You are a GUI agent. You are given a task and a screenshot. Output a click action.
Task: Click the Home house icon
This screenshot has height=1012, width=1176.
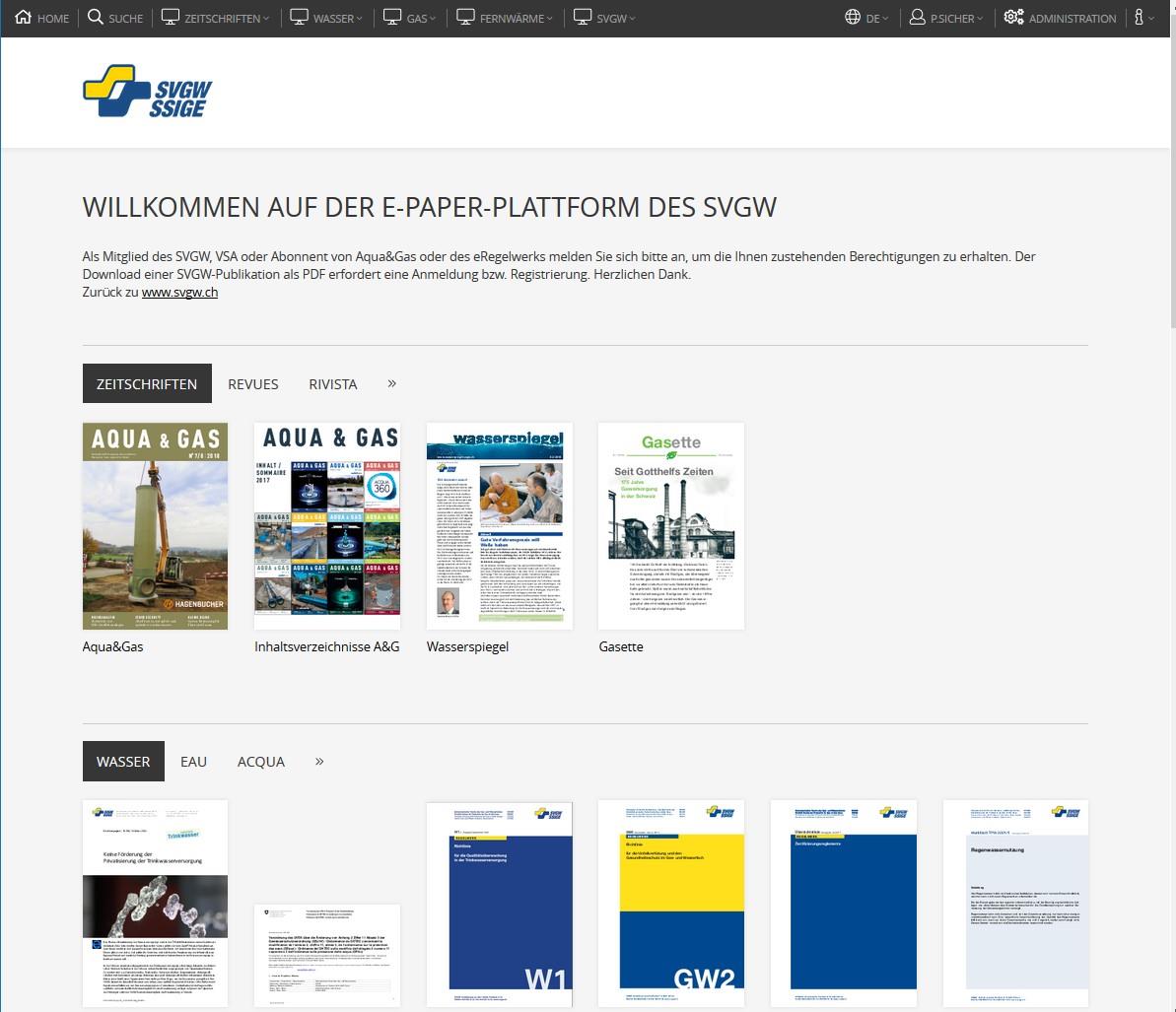[24, 18]
